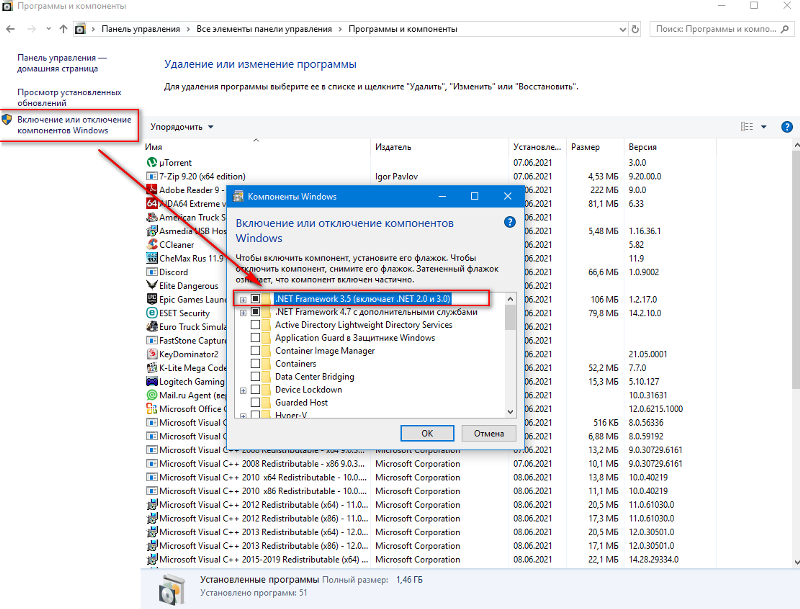The width and height of the screenshot is (800, 609).
Task: Navigate back in Control Panel
Action: pyautogui.click(x=11, y=29)
